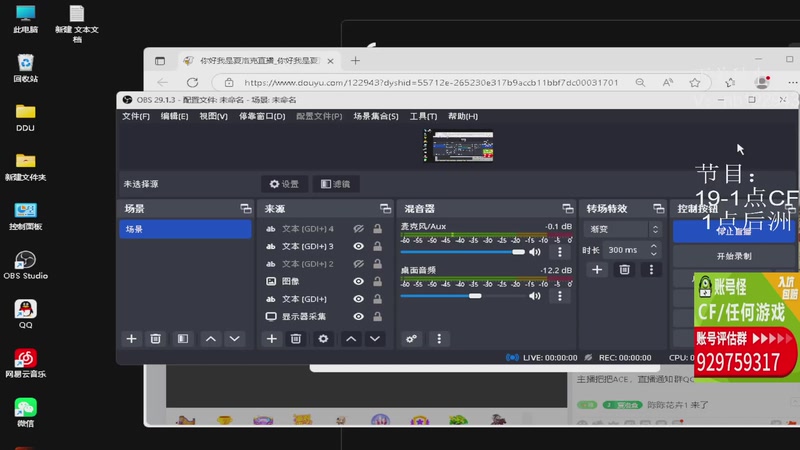This screenshot has width=800, height=450.
Task: Add a new source with plus icon
Action: [271, 339]
